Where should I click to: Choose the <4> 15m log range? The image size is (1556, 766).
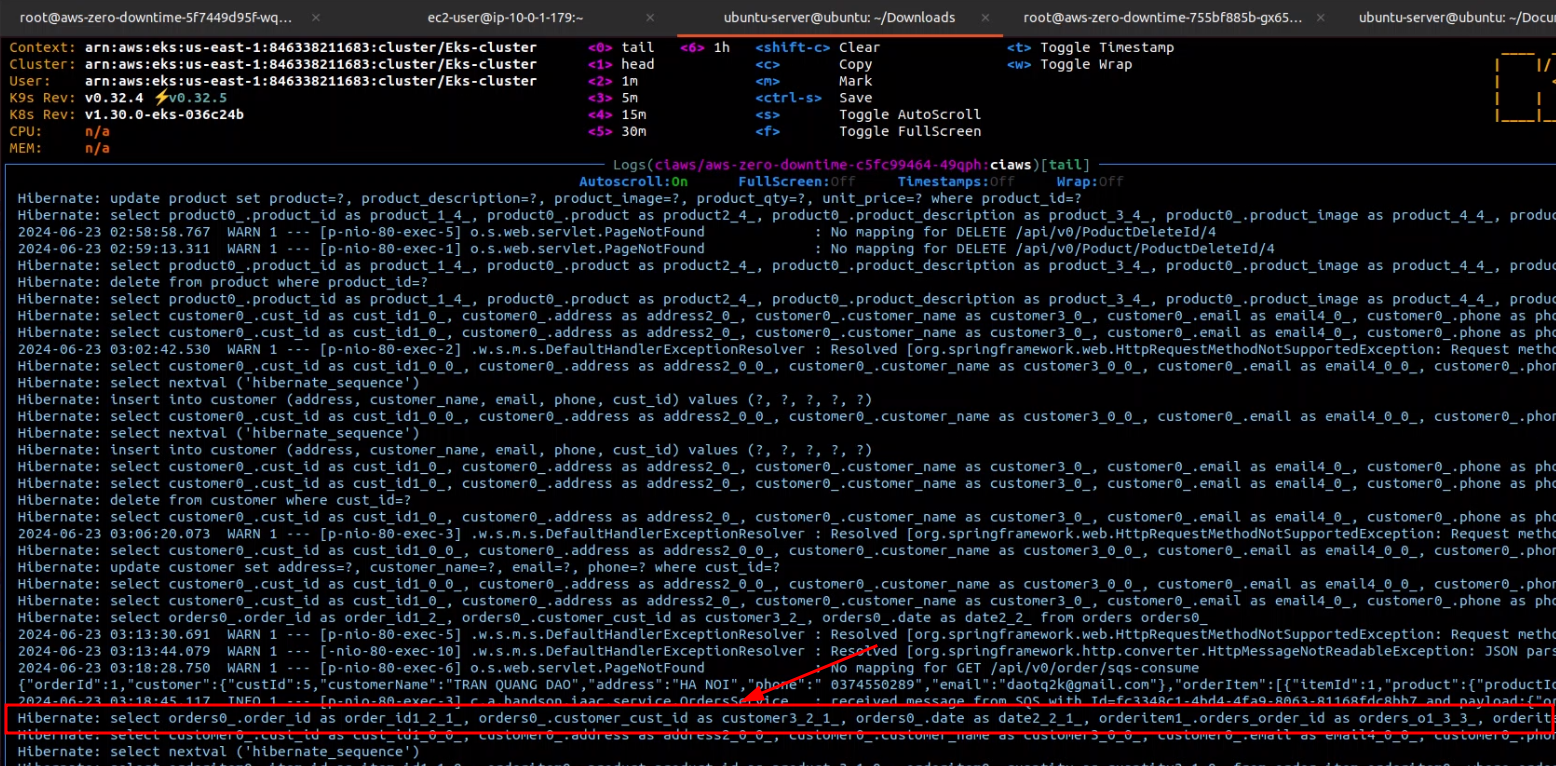(617, 115)
